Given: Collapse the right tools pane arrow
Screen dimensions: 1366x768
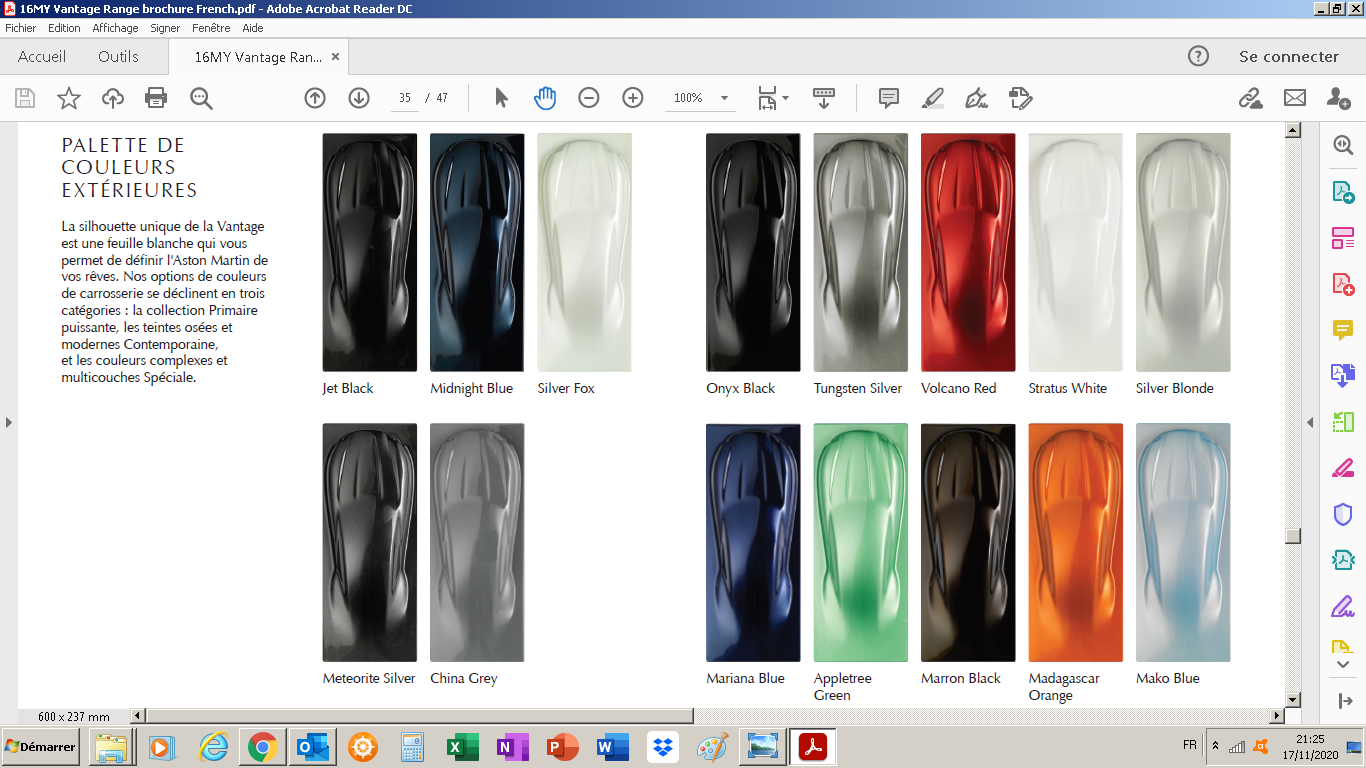Looking at the screenshot, I should point(1310,423).
